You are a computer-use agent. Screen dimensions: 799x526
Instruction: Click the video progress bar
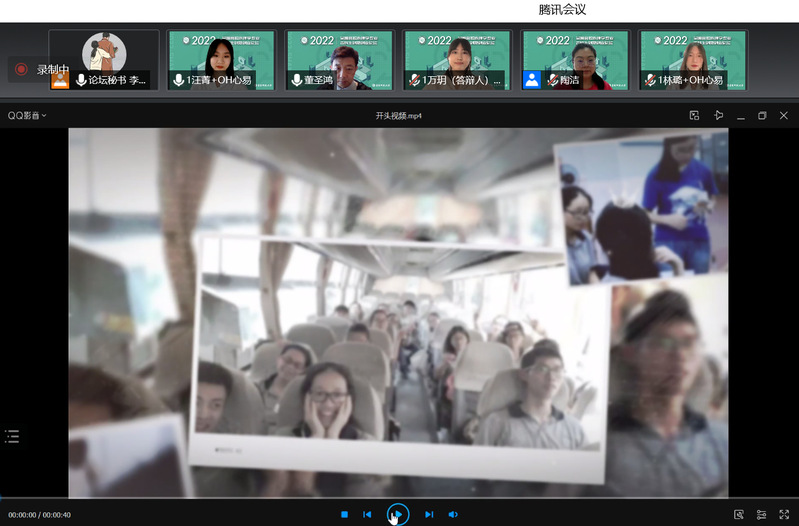click(x=400, y=499)
